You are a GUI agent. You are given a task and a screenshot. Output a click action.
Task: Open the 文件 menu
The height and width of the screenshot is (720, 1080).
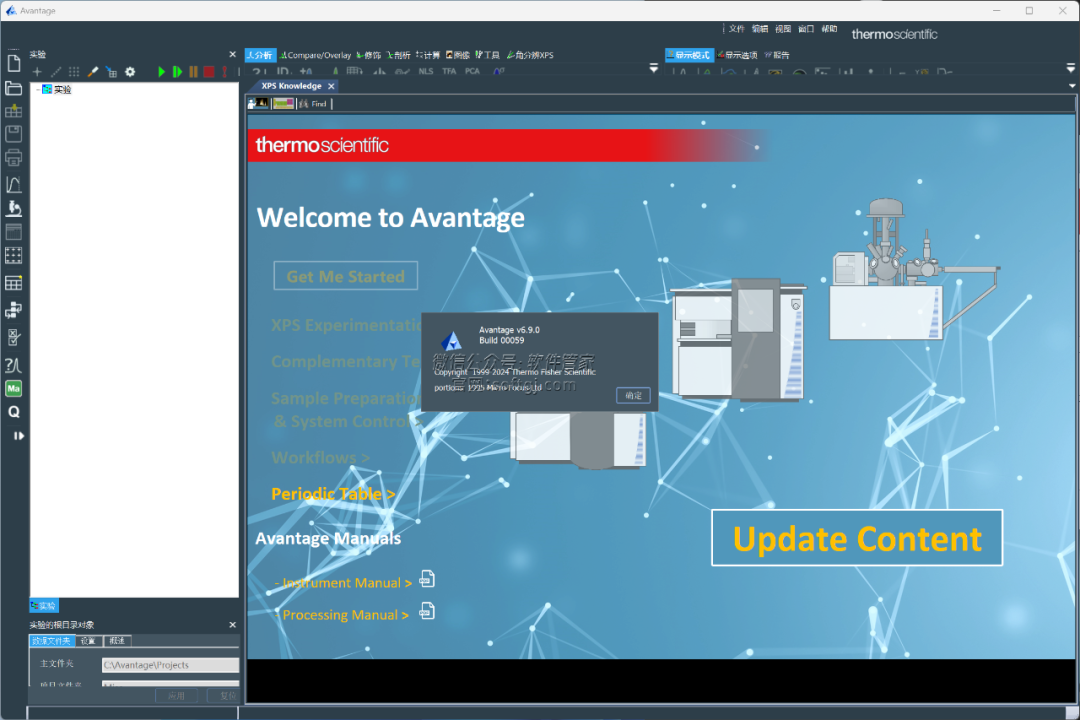click(x=736, y=29)
